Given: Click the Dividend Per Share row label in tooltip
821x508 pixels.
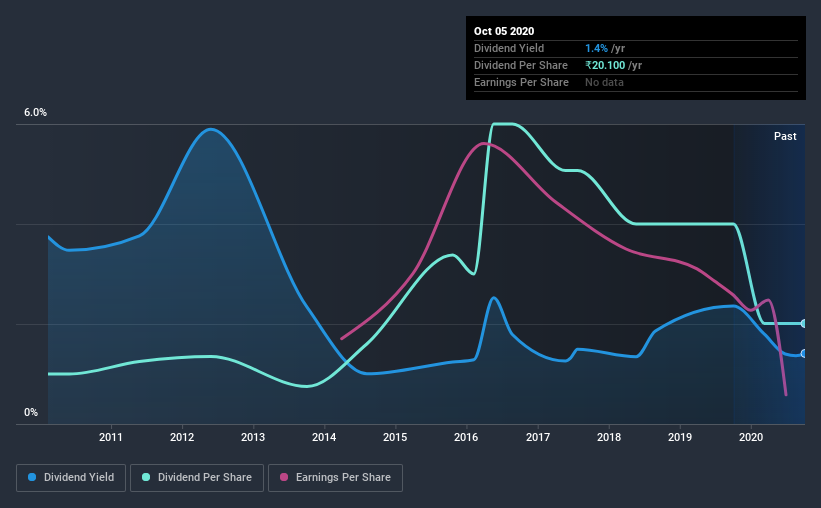Looking at the screenshot, I should coord(520,65).
